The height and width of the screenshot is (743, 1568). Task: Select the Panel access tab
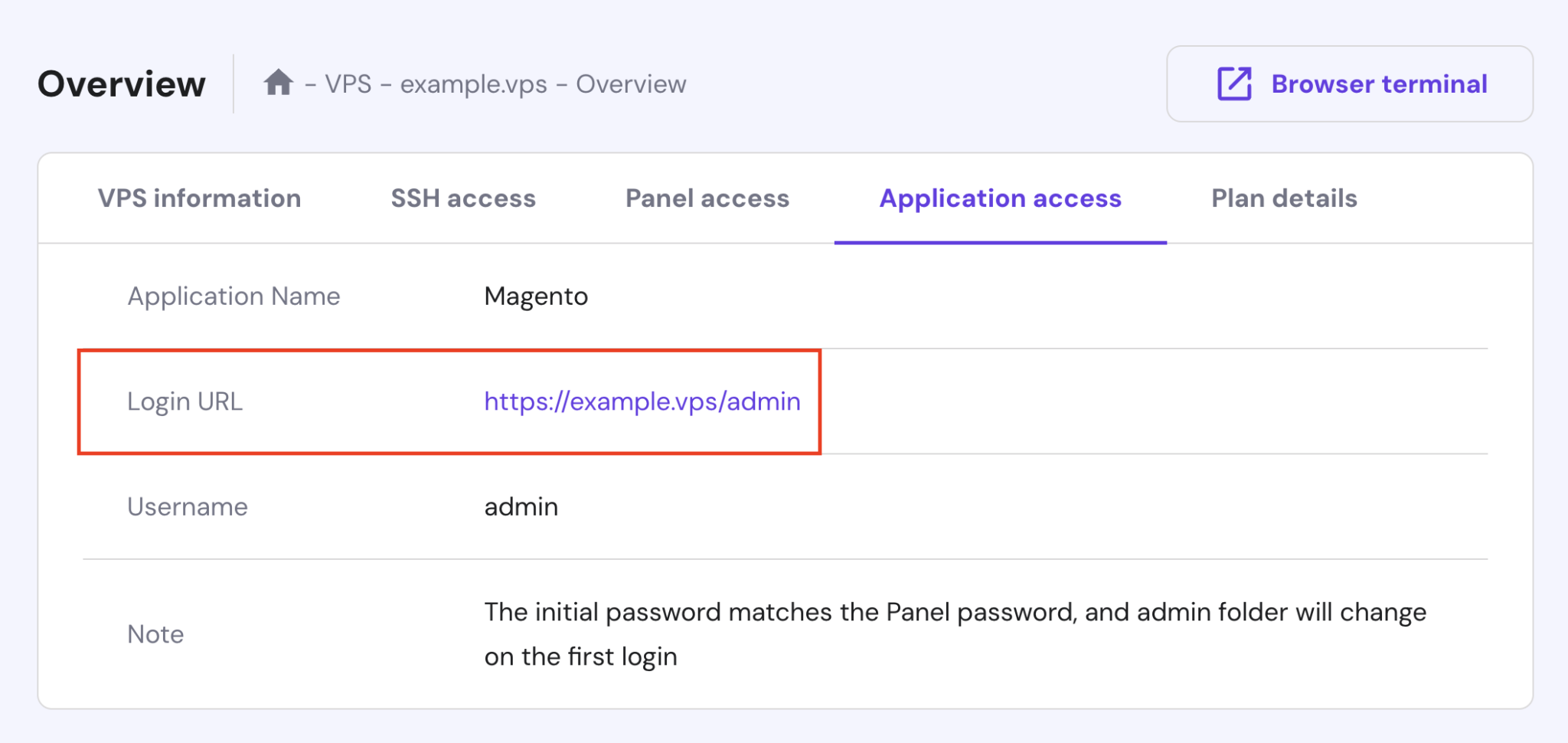(707, 198)
